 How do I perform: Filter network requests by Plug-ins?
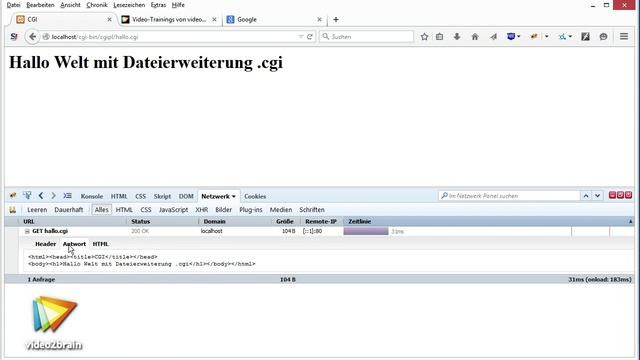[x=251, y=210]
